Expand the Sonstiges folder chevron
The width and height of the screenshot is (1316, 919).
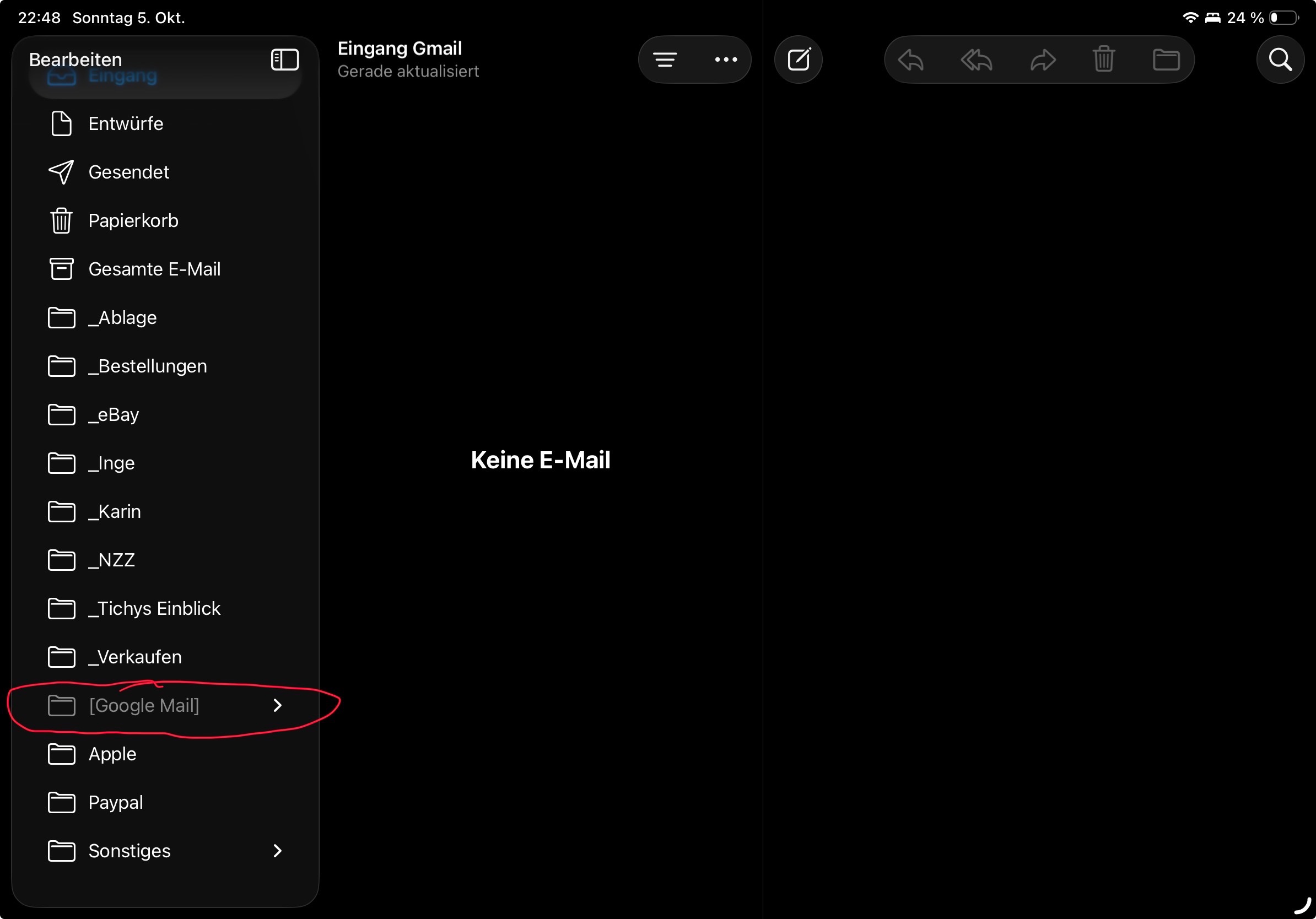pos(277,851)
